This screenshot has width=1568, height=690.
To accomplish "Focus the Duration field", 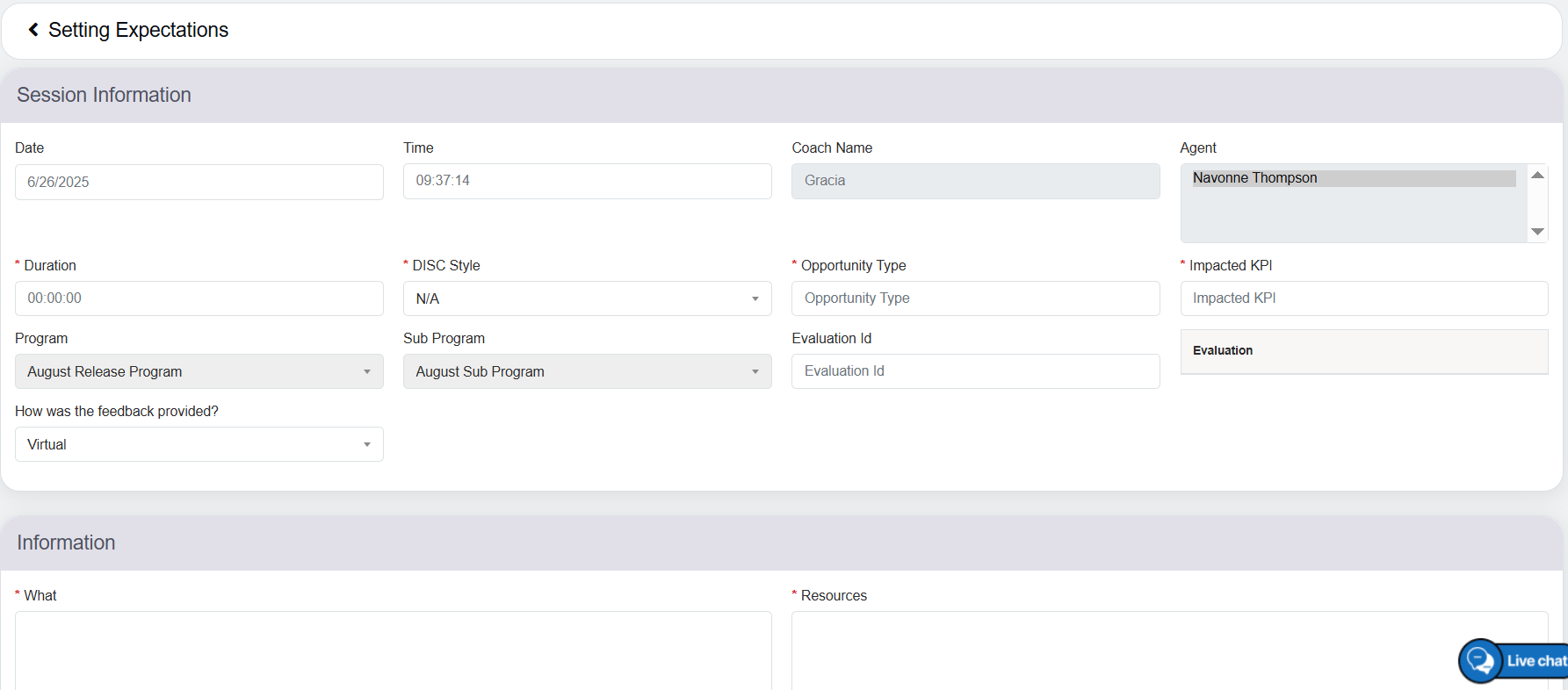I will coord(199,298).
